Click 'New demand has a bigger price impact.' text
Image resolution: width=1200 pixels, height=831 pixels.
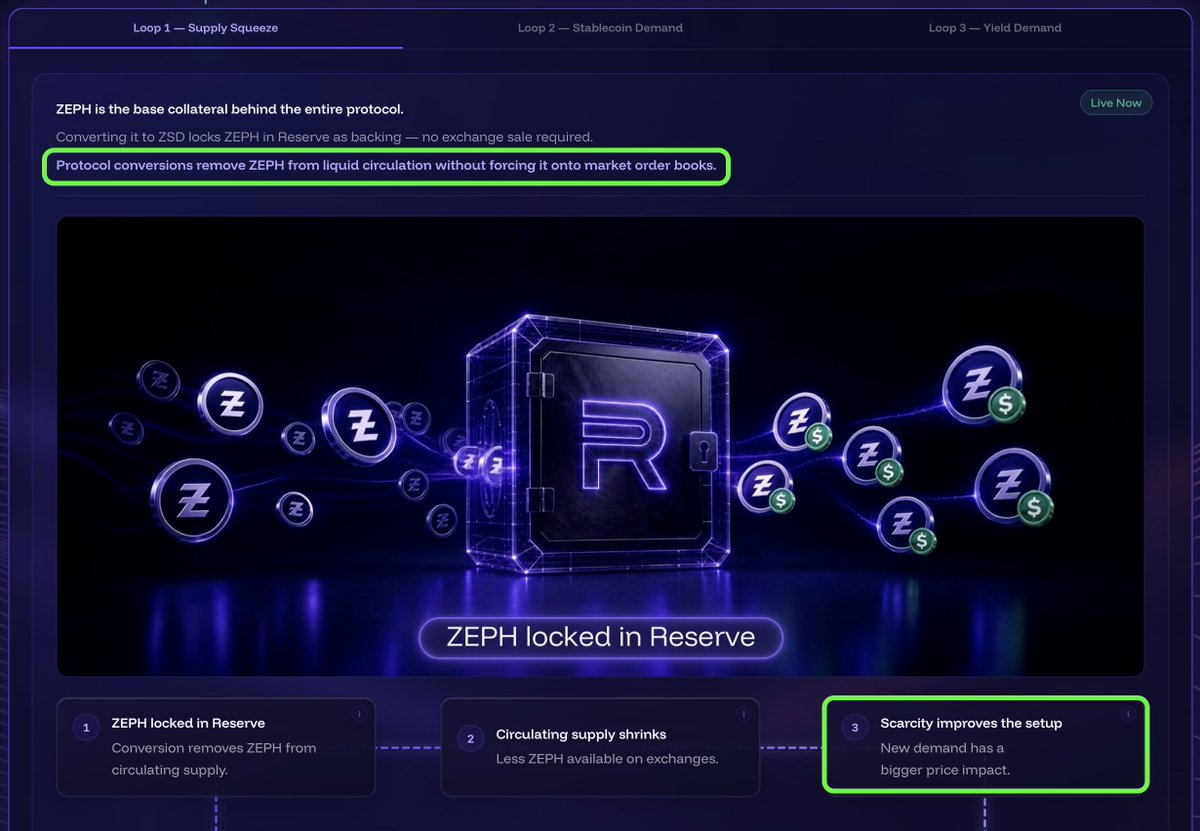945,759
